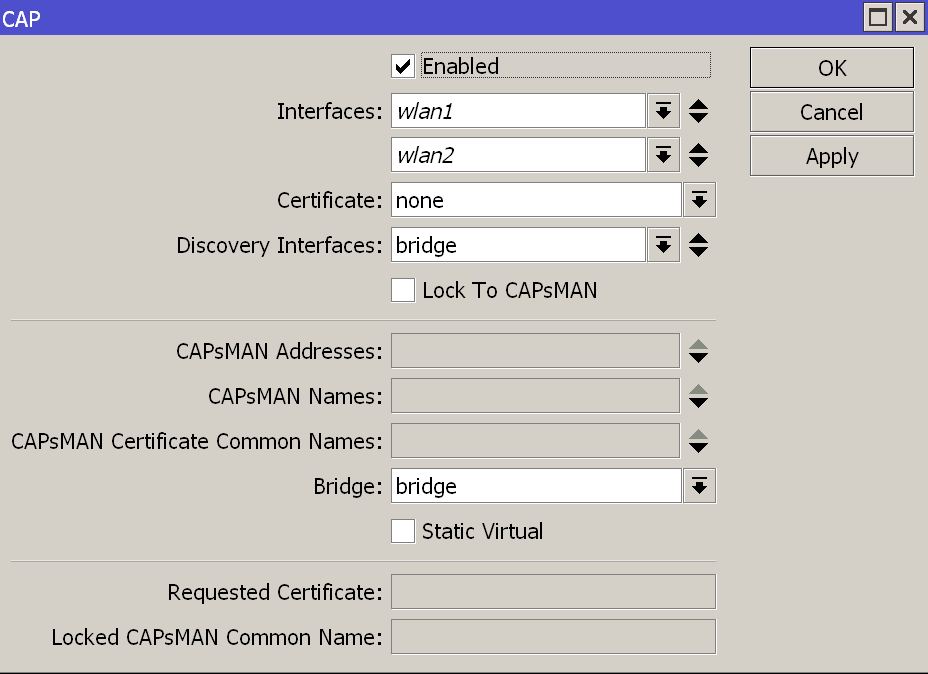Open Certificate dropdown list
Image resolution: width=928 pixels, height=674 pixels.
pyautogui.click(x=700, y=200)
